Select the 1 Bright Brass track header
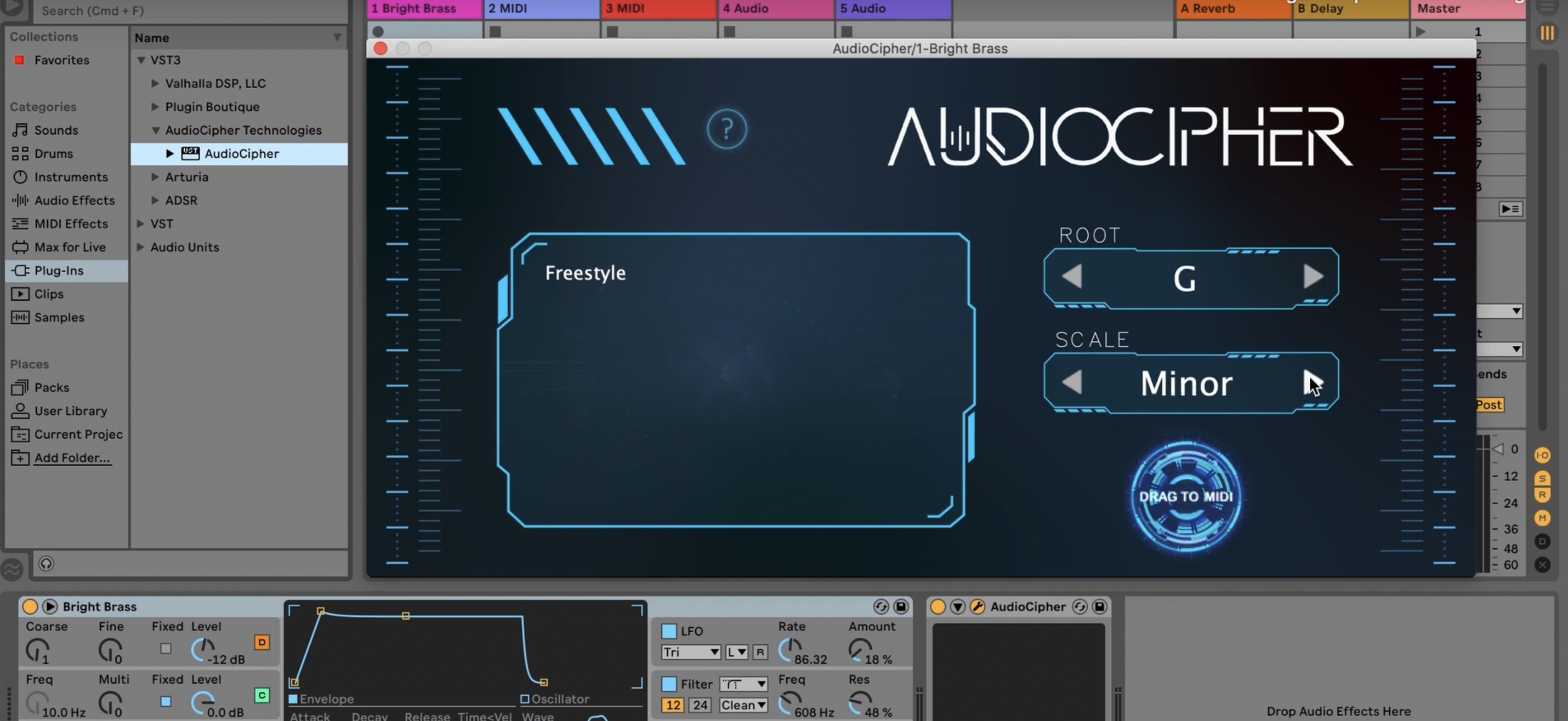This screenshot has width=1568, height=721. (424, 9)
